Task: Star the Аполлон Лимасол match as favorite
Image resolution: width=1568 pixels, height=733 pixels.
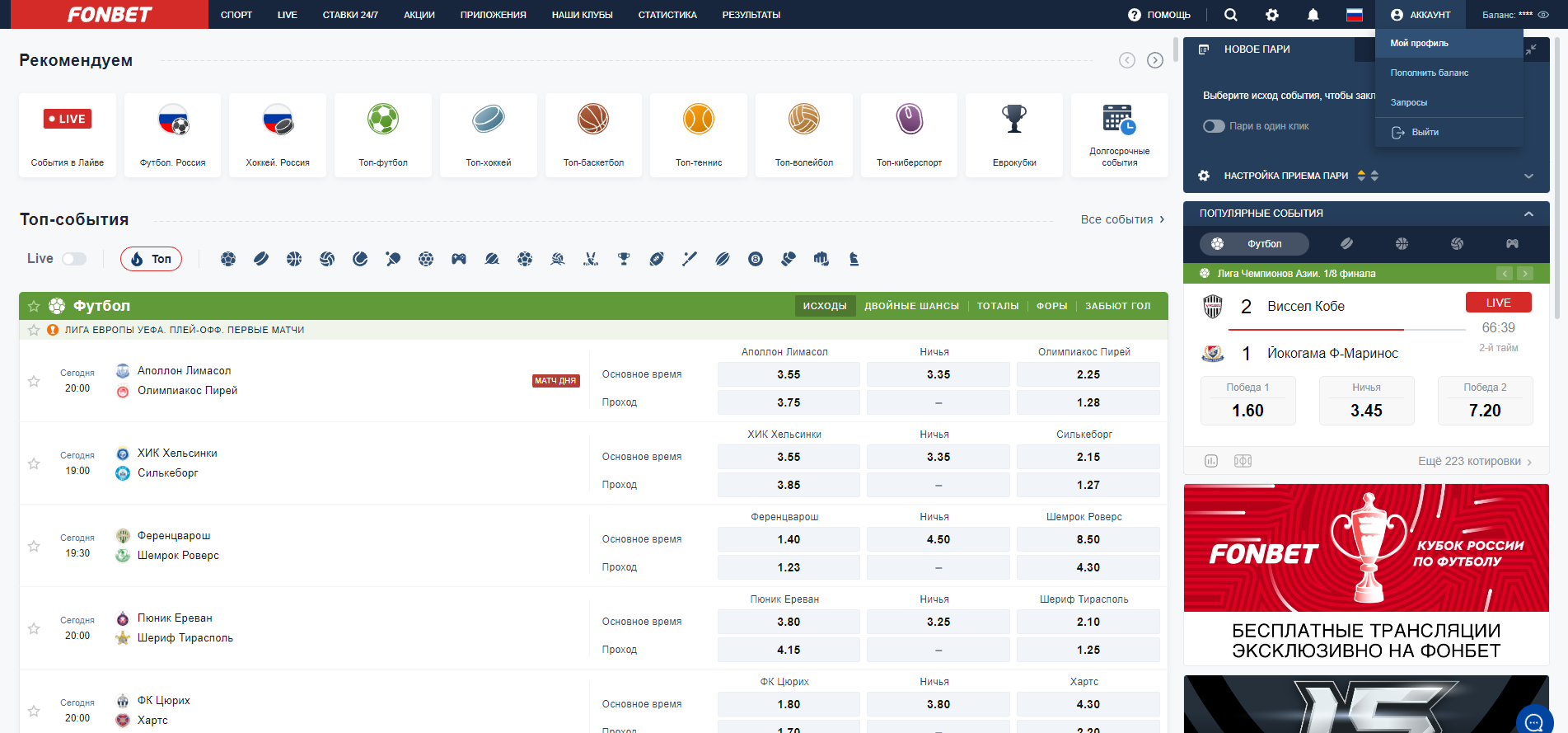Action: [34, 381]
